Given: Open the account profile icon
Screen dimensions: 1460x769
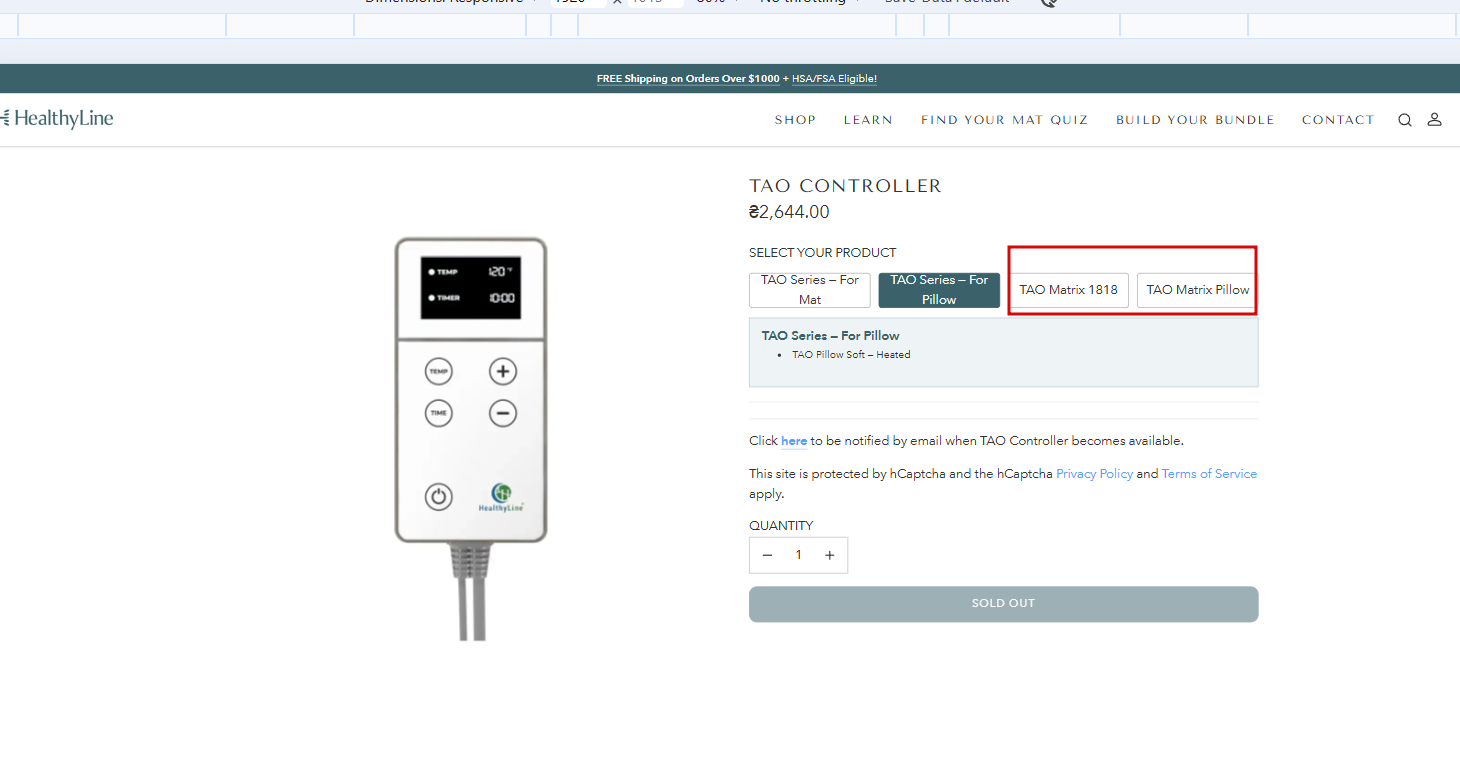Looking at the screenshot, I should pos(1434,119).
